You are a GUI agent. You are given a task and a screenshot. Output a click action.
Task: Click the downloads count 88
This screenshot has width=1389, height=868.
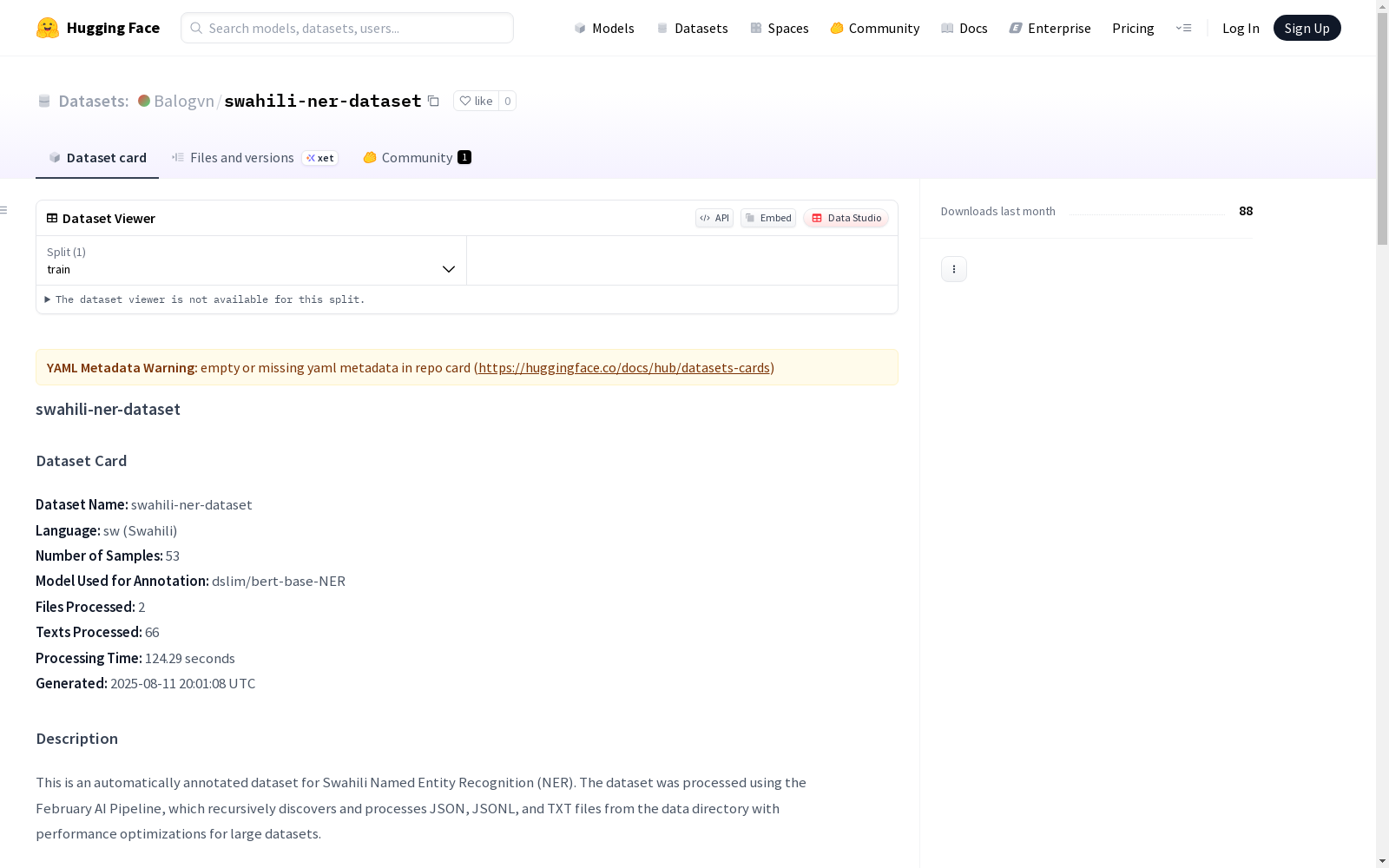pyautogui.click(x=1246, y=211)
